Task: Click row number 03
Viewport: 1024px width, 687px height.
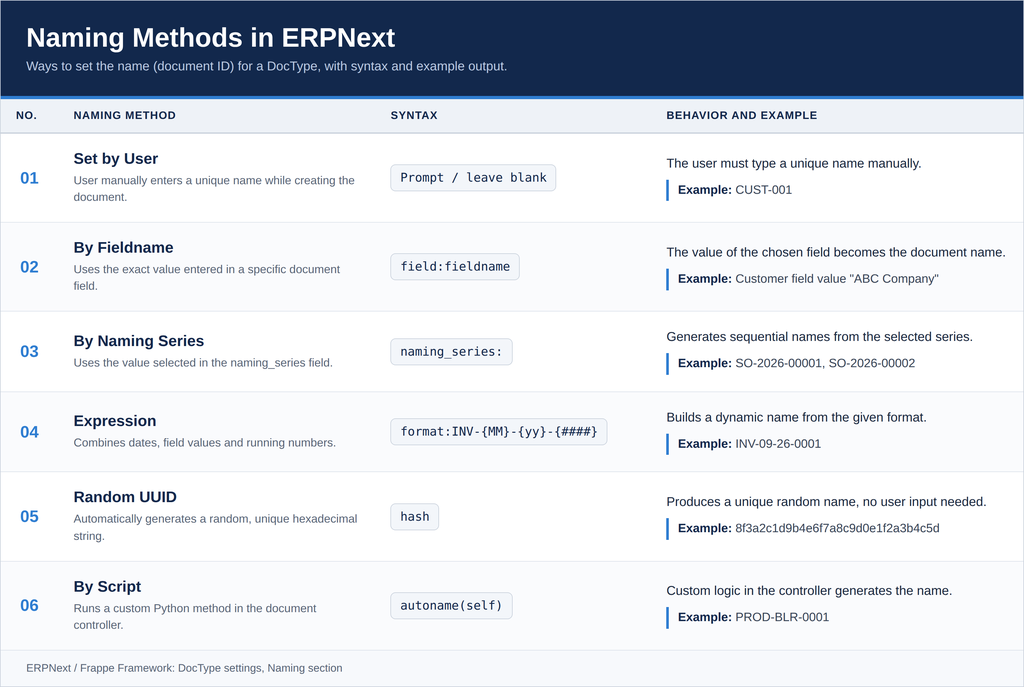Action: point(29,351)
